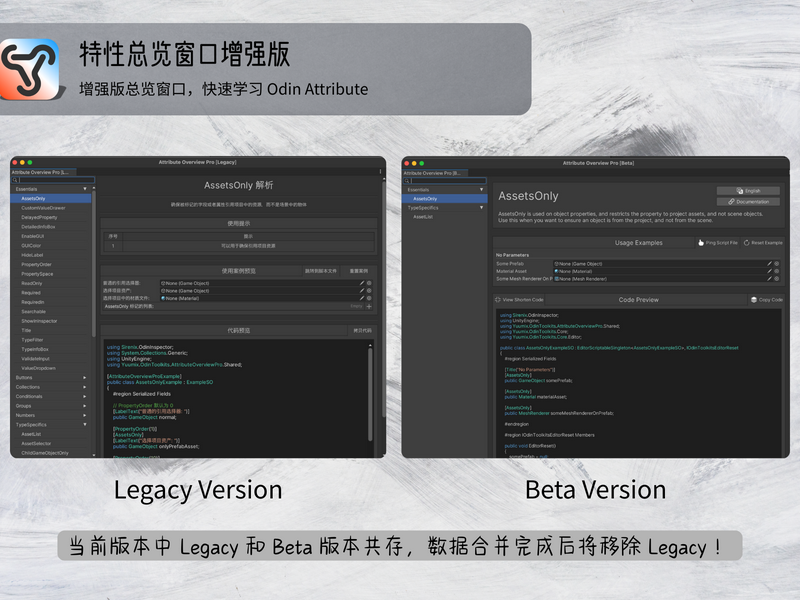This screenshot has height=600, width=800.
Task: Expand the Numbers category in Legacy sidebar
Action: click(x=85, y=415)
